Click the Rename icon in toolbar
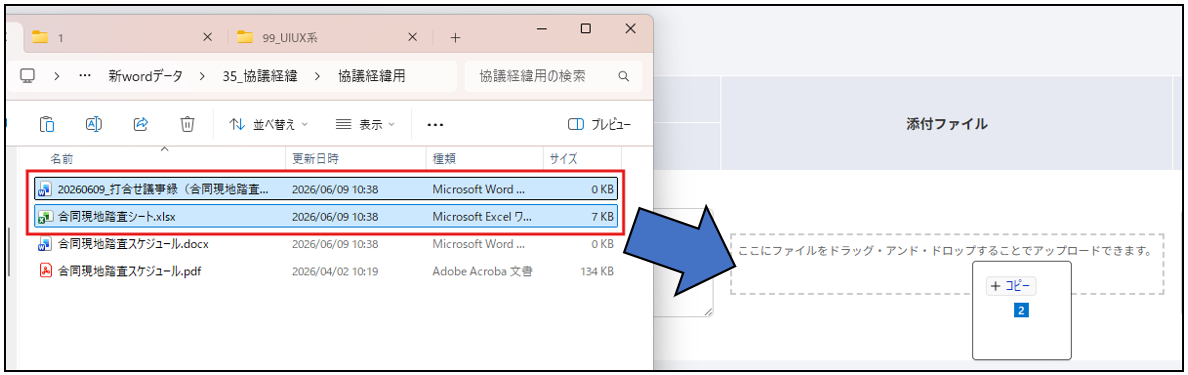 coord(94,124)
